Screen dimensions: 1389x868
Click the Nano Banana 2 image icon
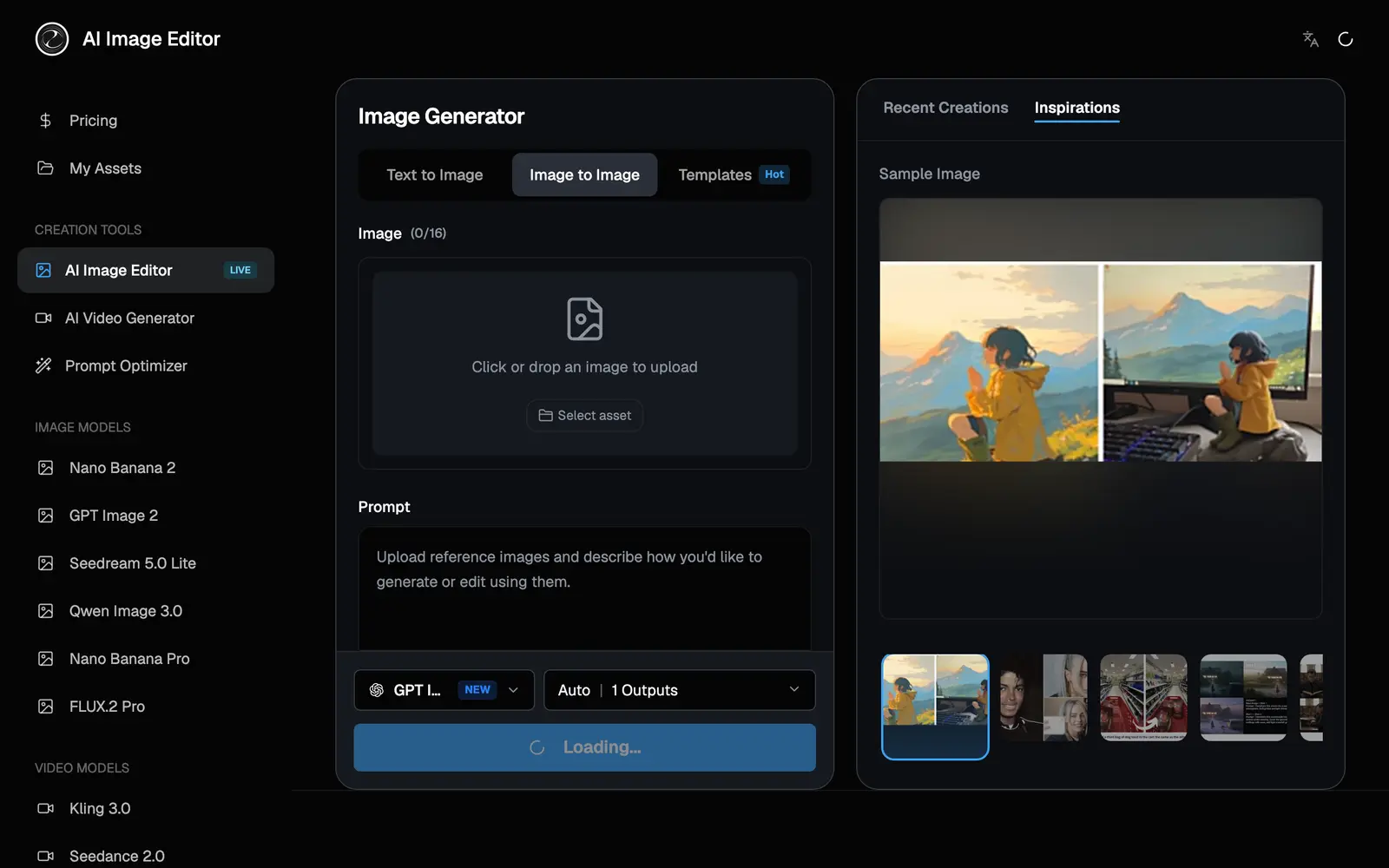pos(46,468)
